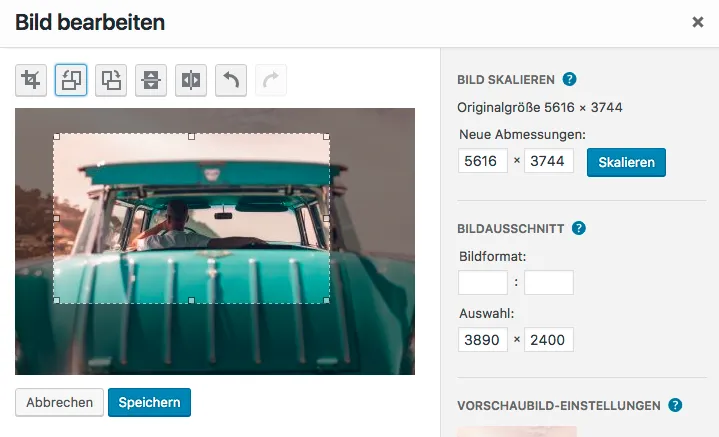Close the Bild bearbeiten dialog
719x437 pixels.
(697, 22)
